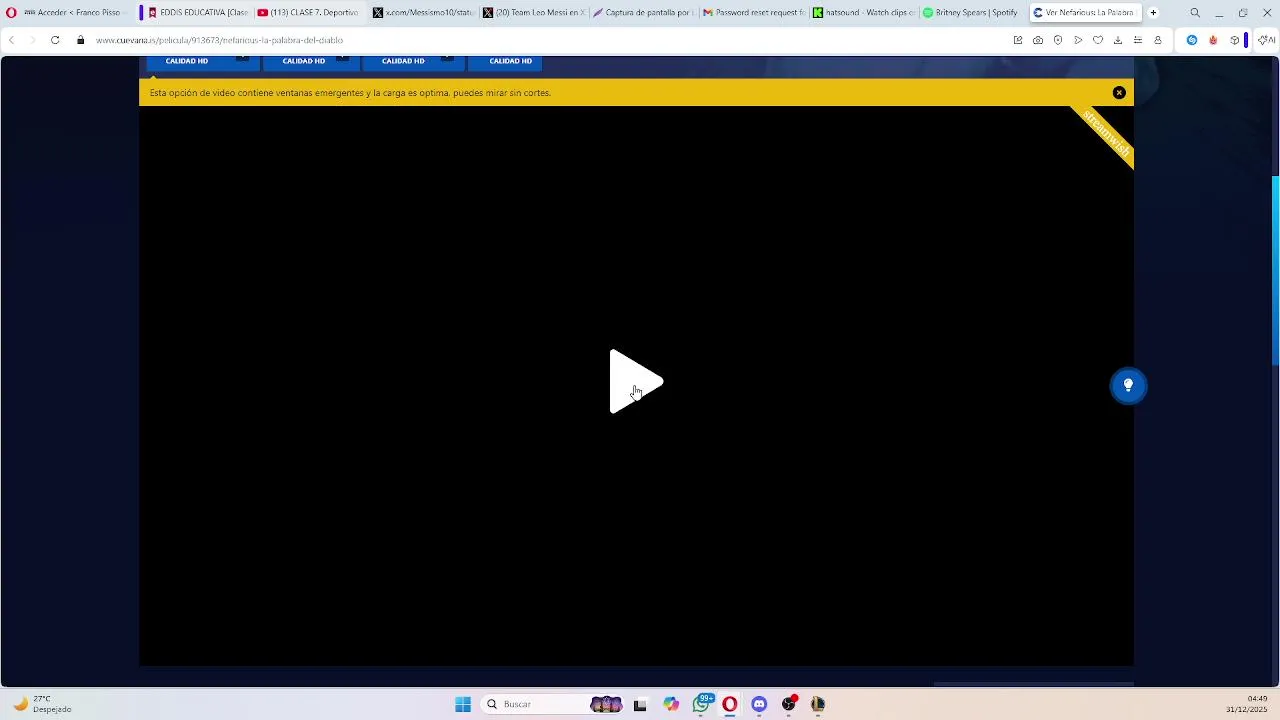Open the x.com/Messismo10 tab

tap(423, 13)
